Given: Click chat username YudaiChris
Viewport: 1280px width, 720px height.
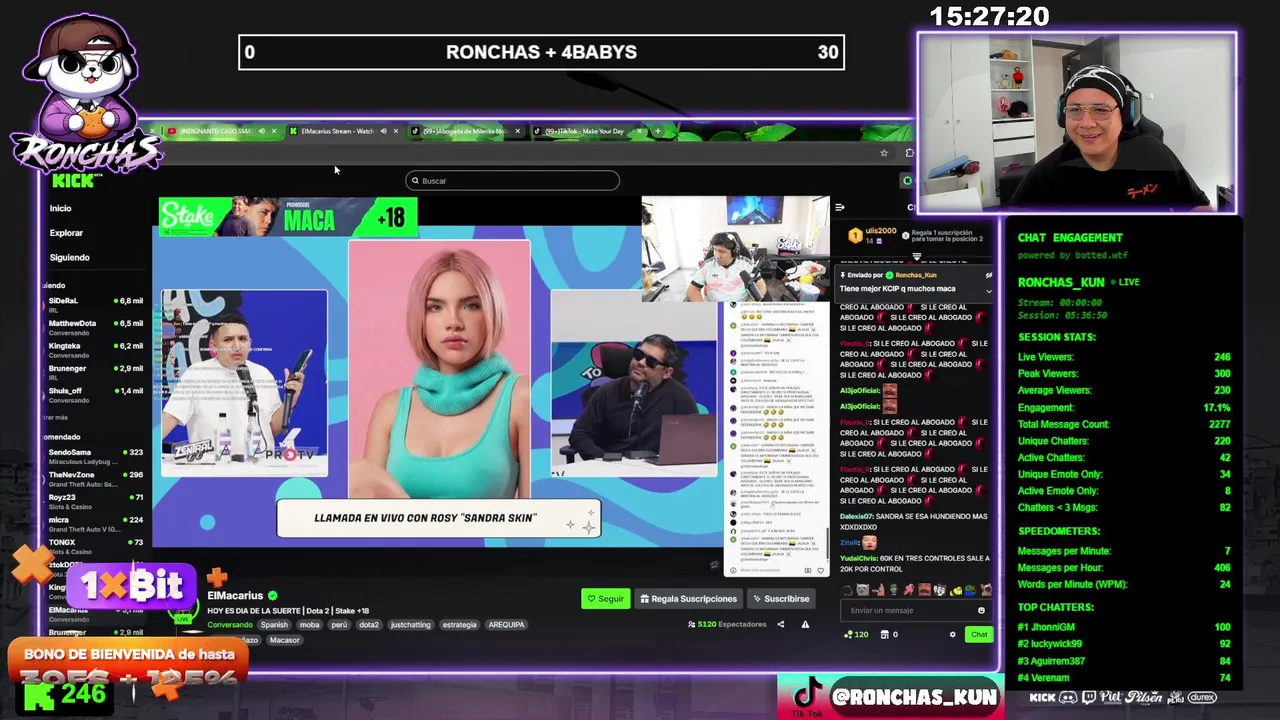Looking at the screenshot, I should click(859, 558).
